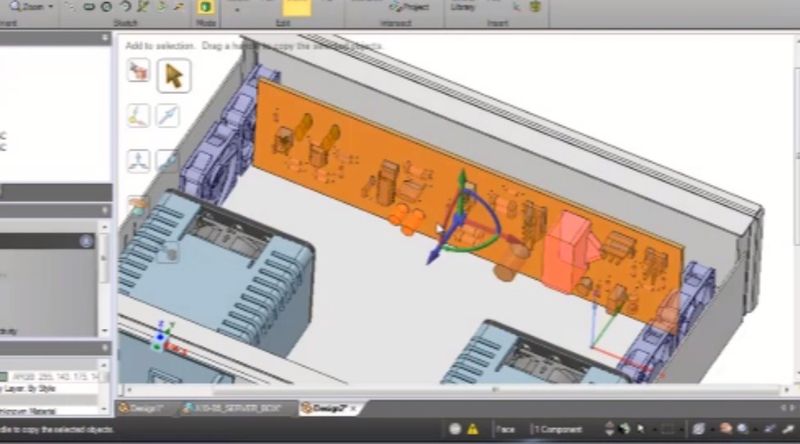This screenshot has width=800, height=444.
Task: Click the anchor tool guide with yellow dot
Action: tap(138, 115)
